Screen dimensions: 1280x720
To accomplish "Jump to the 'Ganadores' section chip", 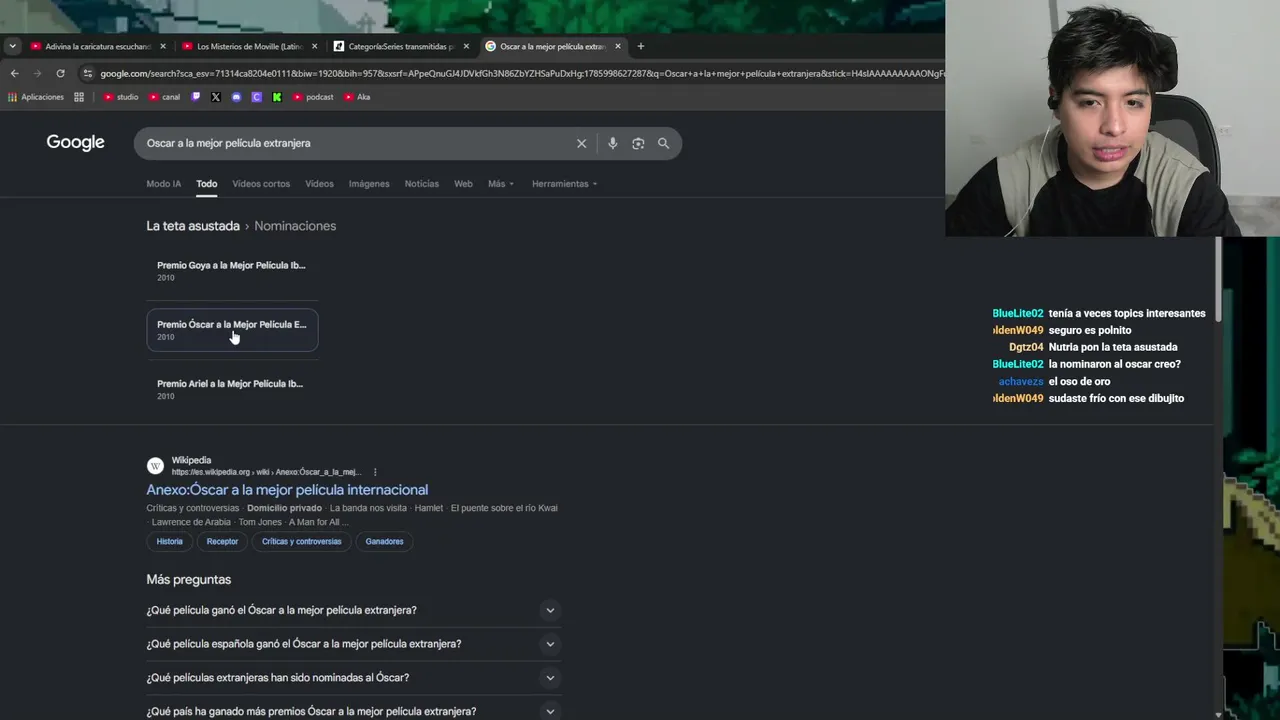I will point(384,542).
